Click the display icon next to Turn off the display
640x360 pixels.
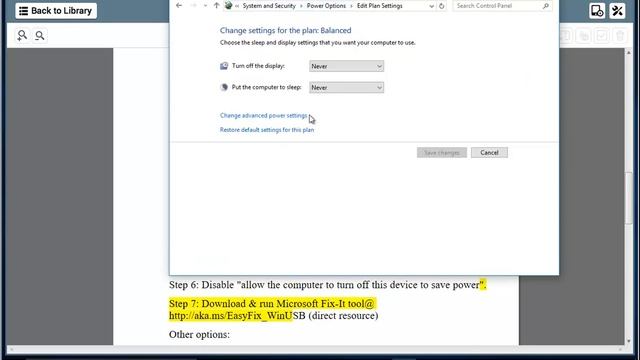click(x=224, y=66)
